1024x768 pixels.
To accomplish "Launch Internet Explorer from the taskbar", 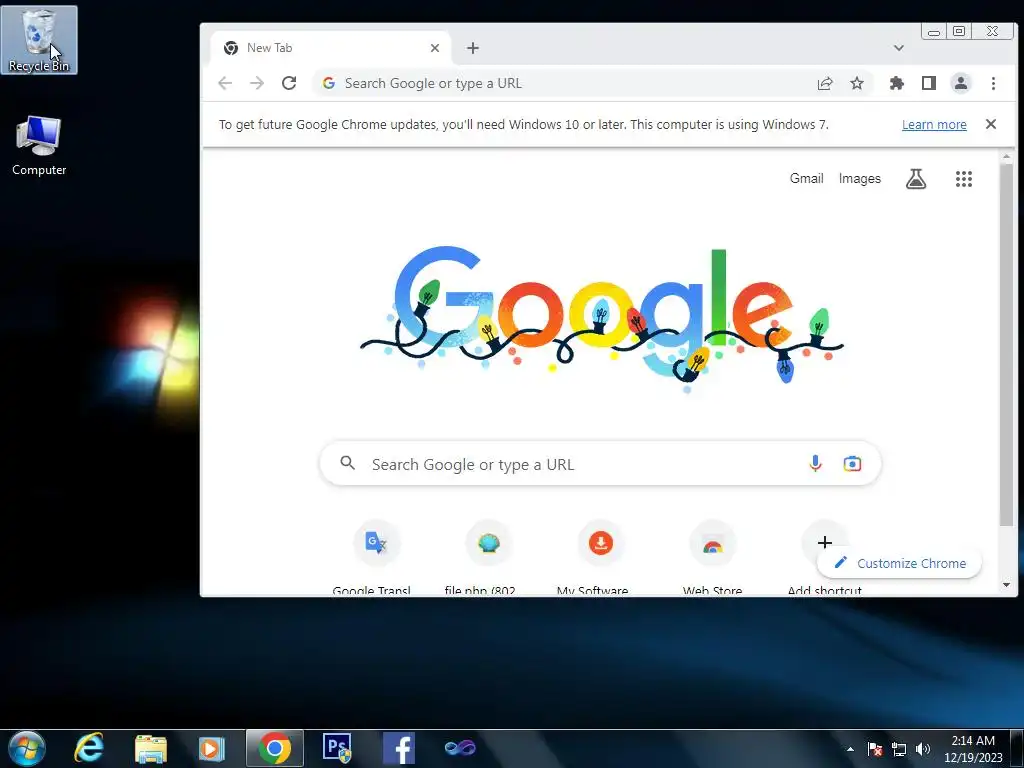I will (89, 748).
